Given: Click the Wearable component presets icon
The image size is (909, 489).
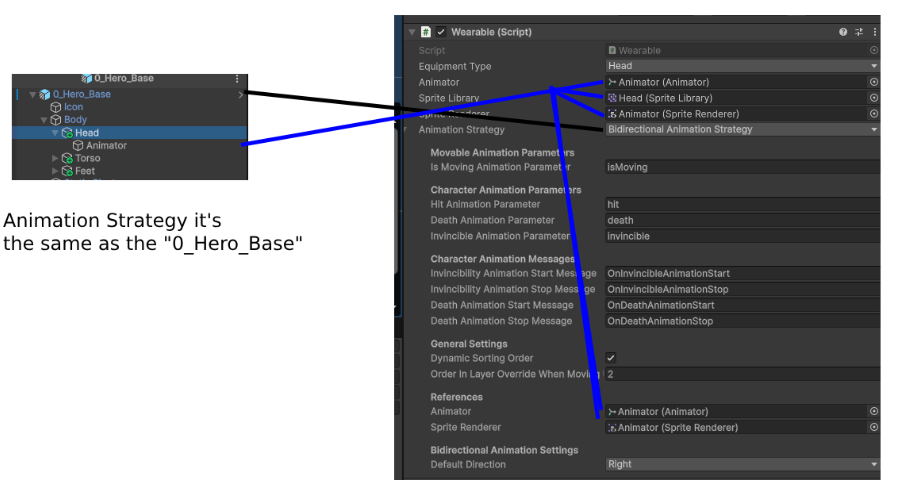Looking at the screenshot, I should tap(858, 32).
